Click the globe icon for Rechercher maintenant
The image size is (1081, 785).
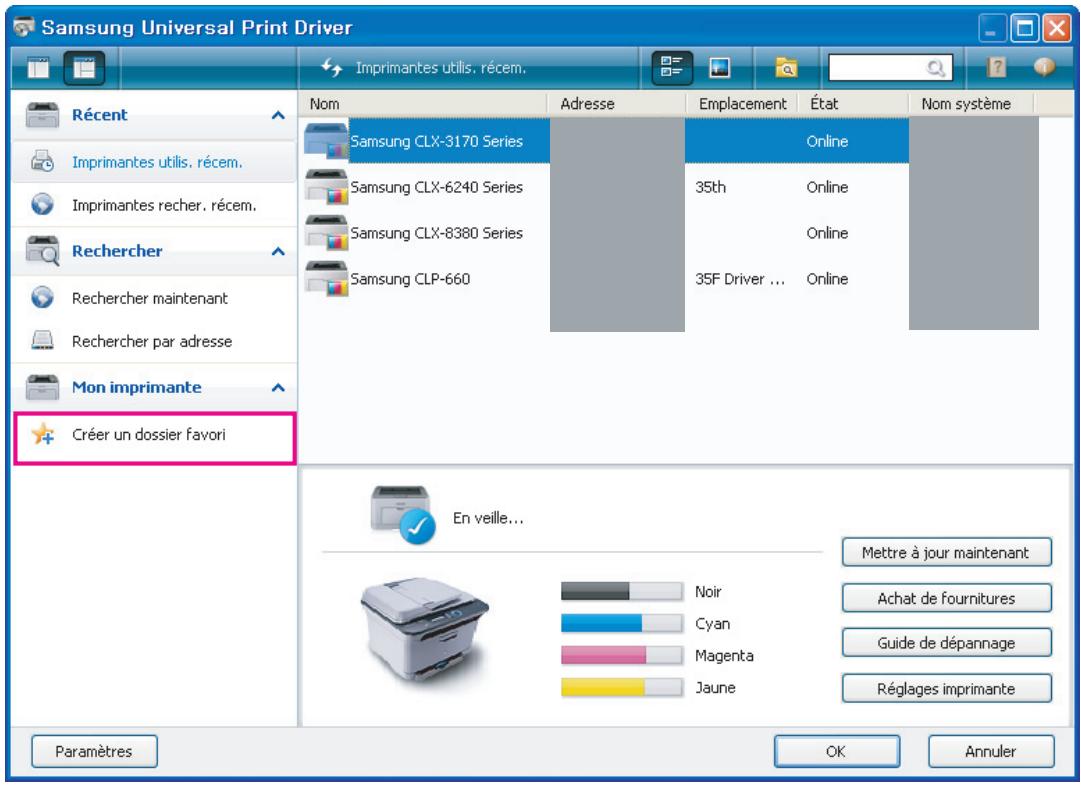coord(42,297)
